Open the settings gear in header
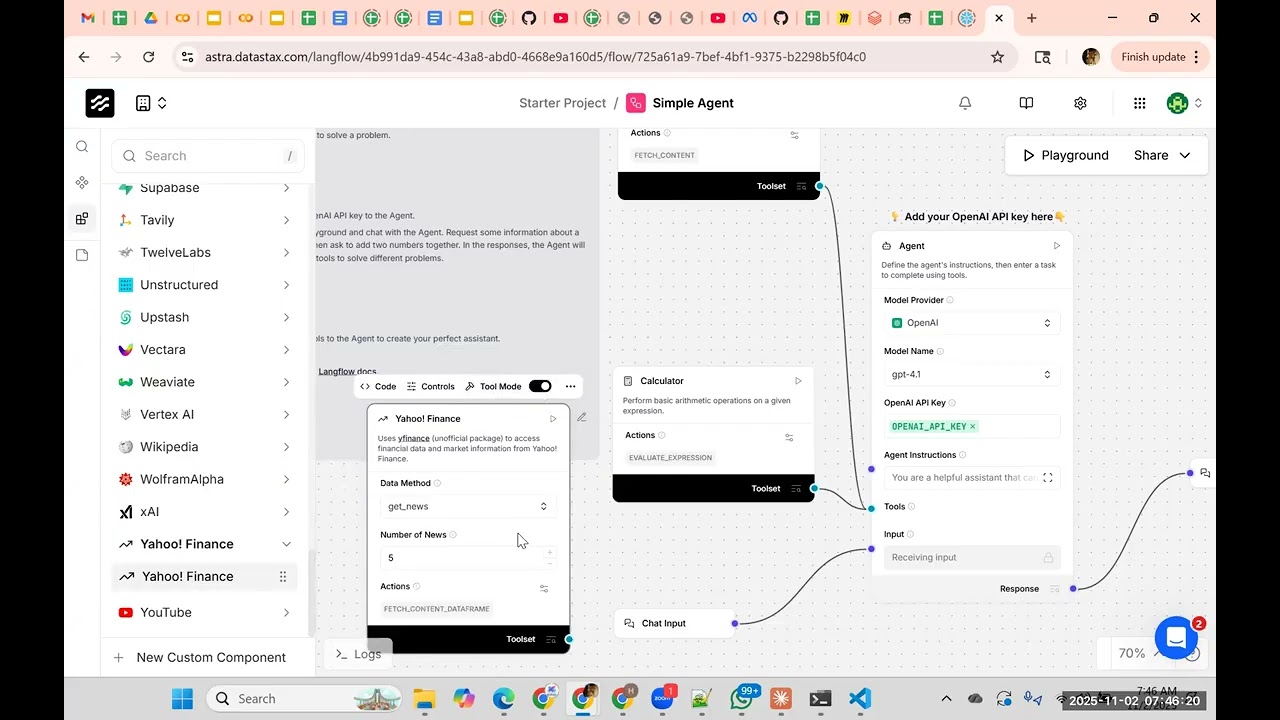Image resolution: width=1280 pixels, height=720 pixels. [x=1080, y=103]
